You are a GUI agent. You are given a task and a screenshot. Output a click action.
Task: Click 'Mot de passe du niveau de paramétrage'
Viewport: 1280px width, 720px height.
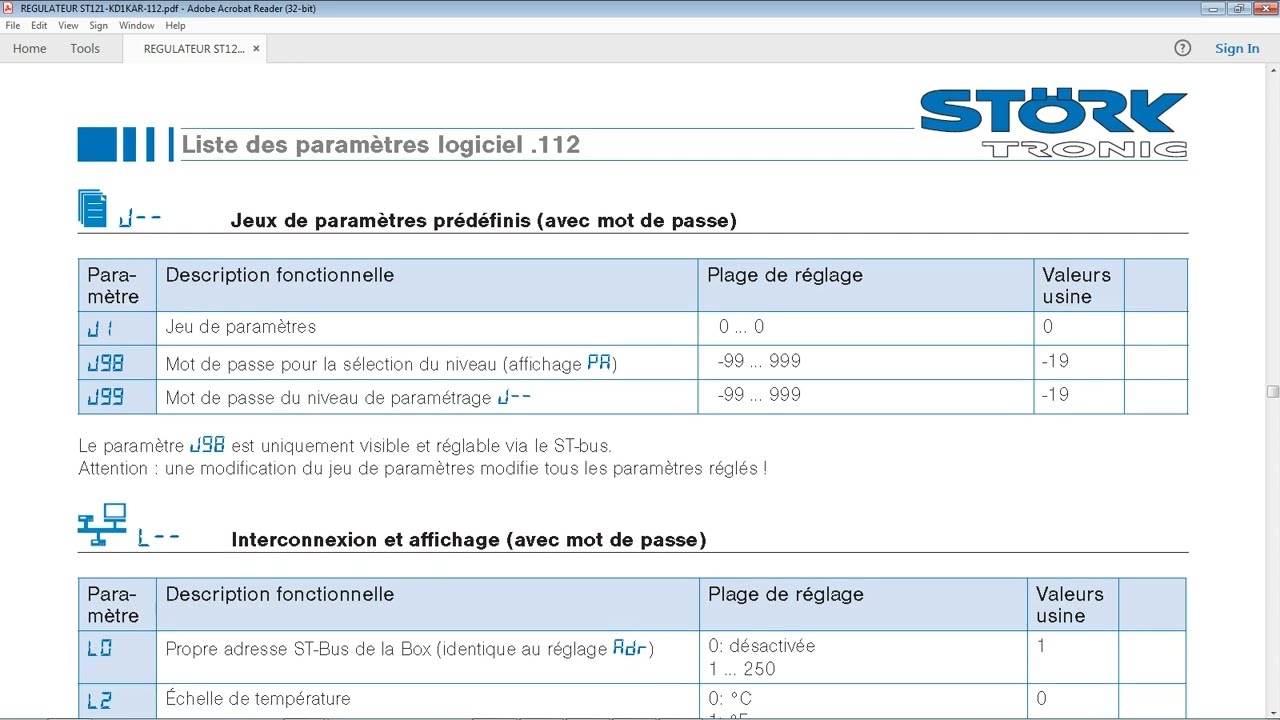click(x=328, y=398)
